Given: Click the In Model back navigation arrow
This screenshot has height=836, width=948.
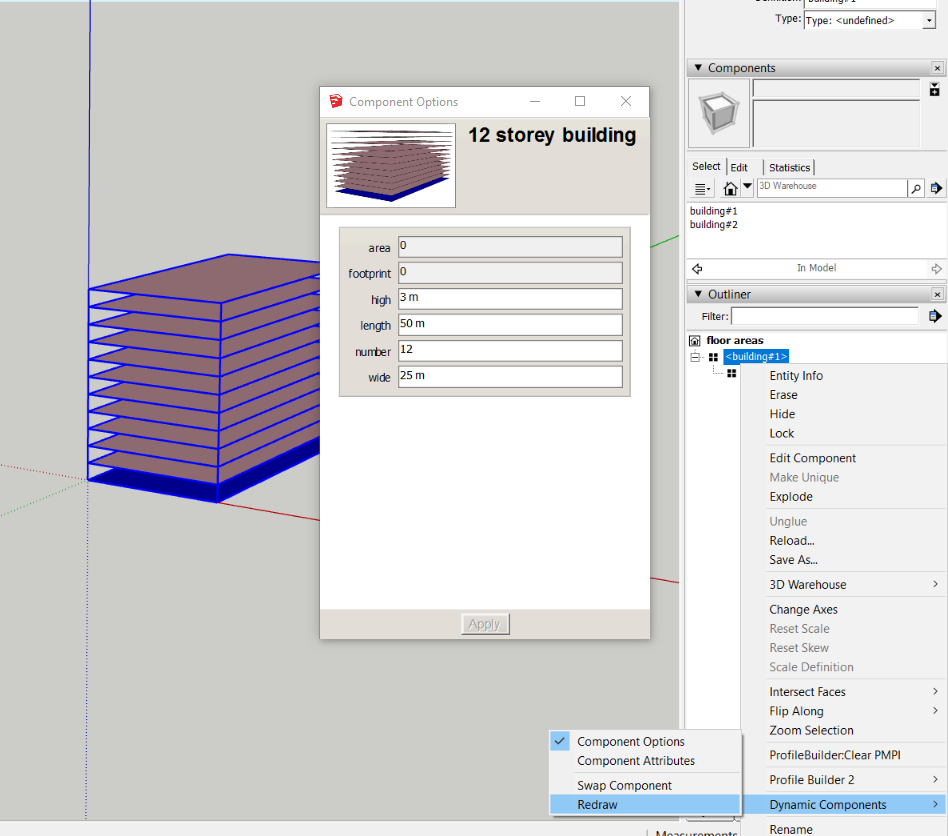Looking at the screenshot, I should pyautogui.click(x=697, y=267).
